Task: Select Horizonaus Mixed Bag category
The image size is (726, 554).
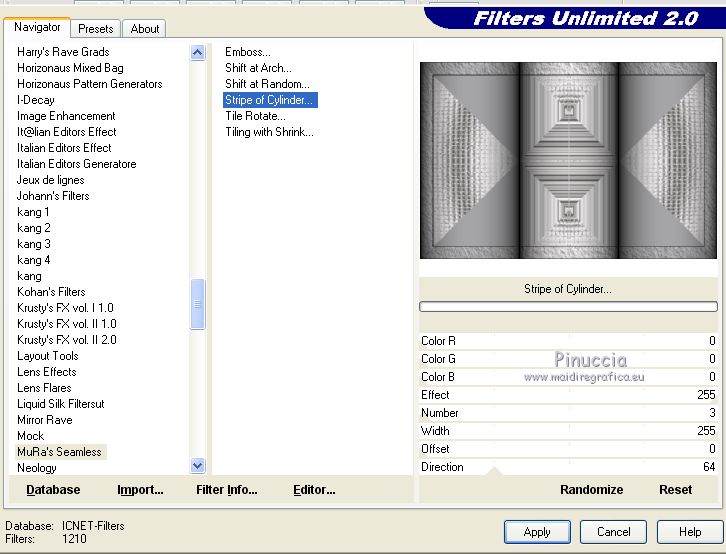Action: click(70, 68)
